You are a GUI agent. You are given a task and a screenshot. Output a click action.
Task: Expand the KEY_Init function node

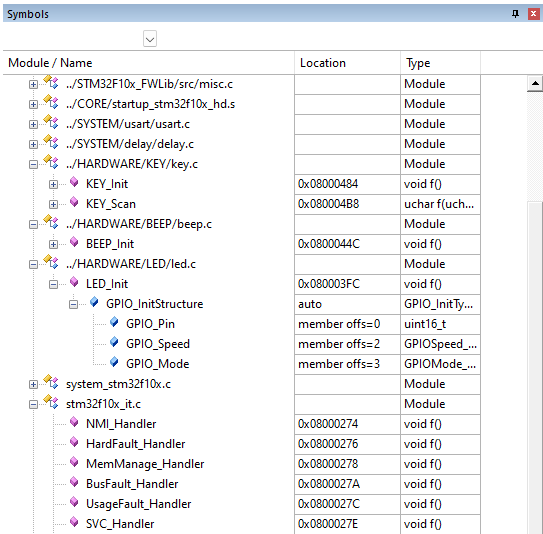coord(53,185)
